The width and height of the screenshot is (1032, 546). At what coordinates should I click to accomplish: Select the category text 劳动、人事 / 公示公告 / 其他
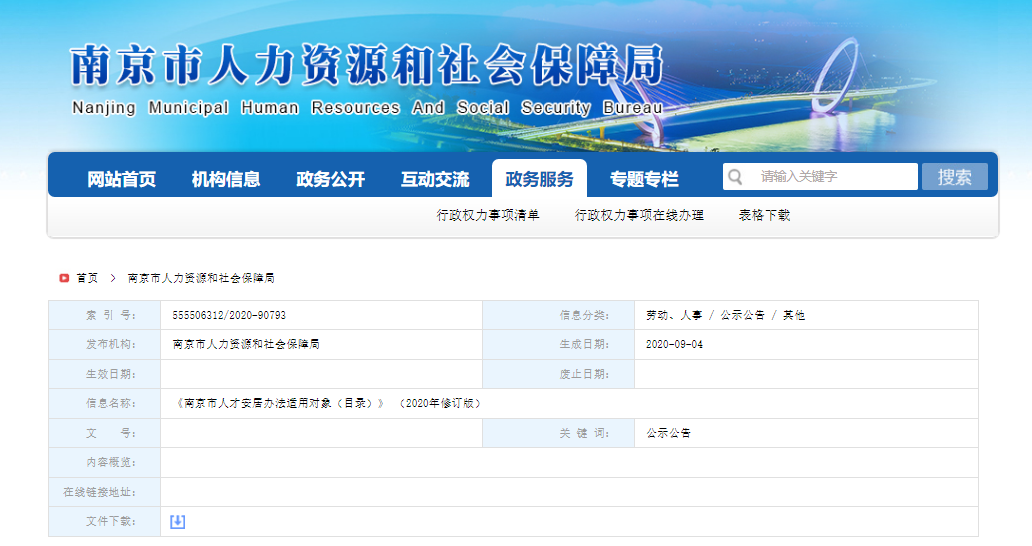click(725, 315)
